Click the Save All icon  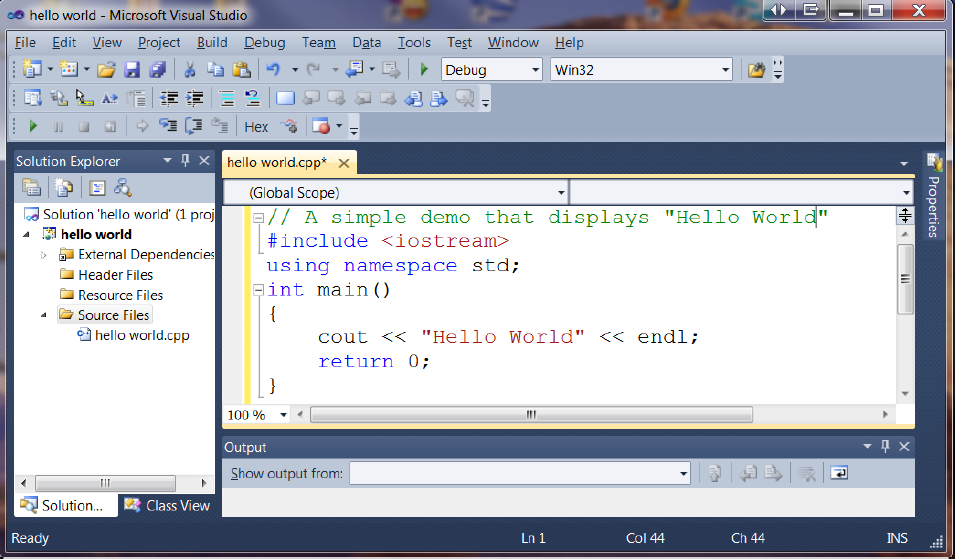pyautogui.click(x=158, y=70)
